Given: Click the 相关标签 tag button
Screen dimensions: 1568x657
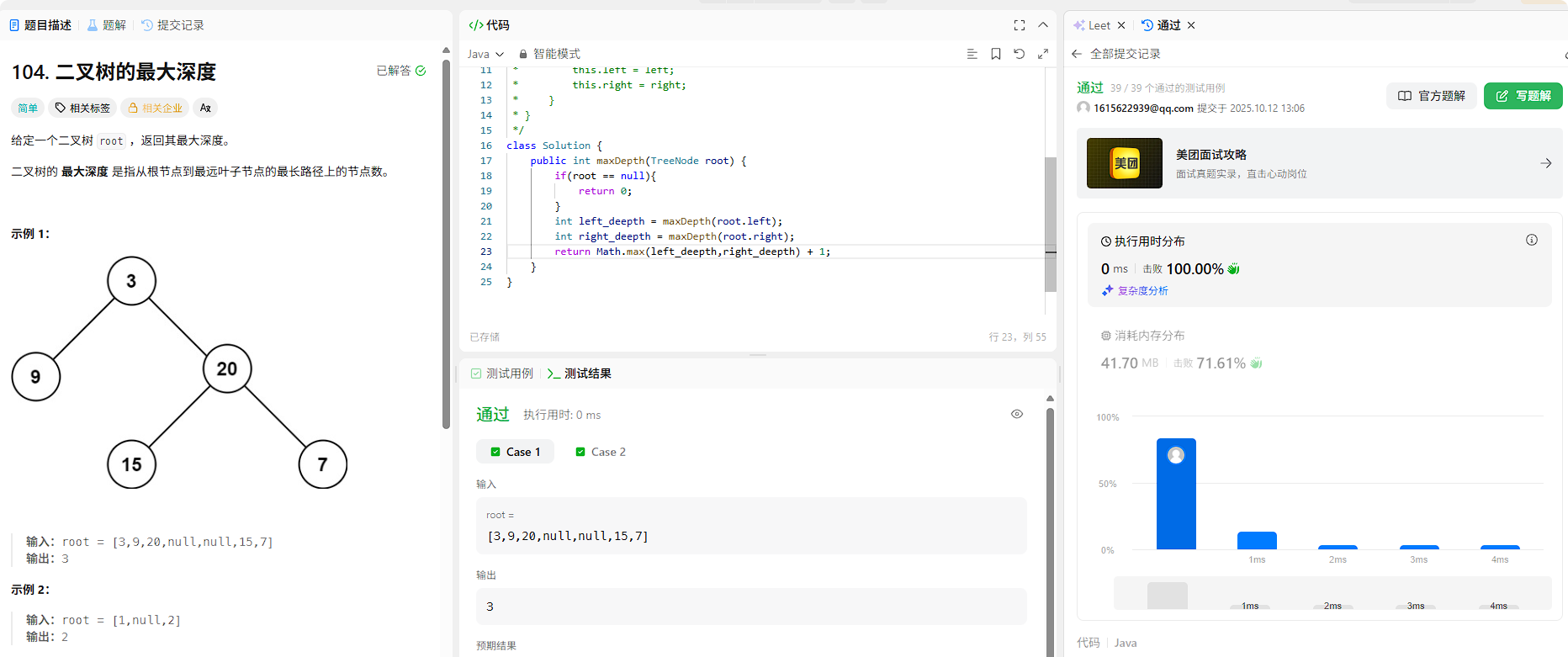Looking at the screenshot, I should 82,108.
